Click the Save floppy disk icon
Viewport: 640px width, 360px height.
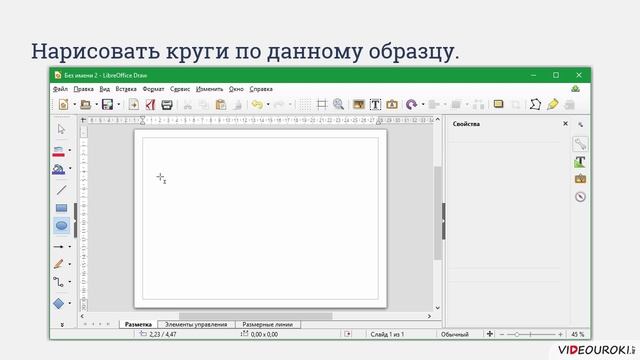tap(107, 104)
